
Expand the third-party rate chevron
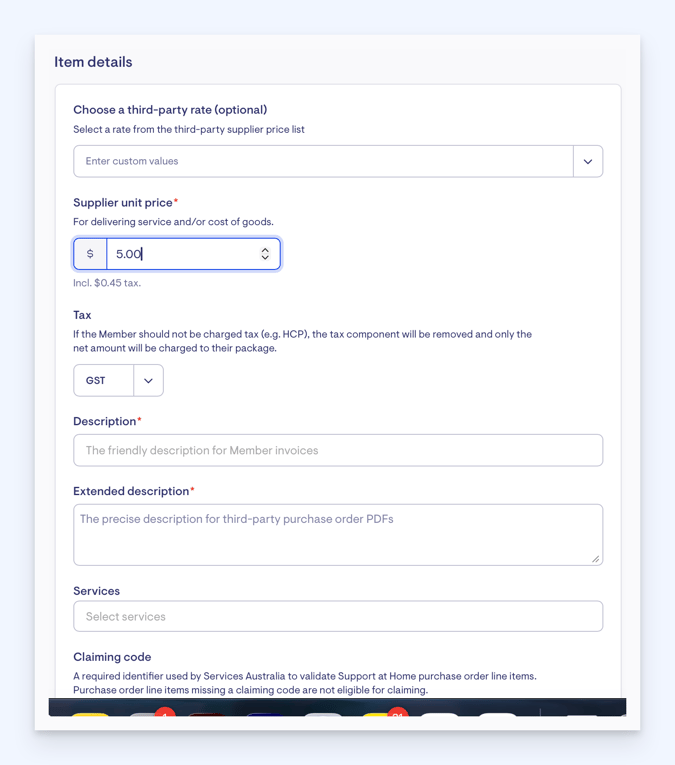pos(588,161)
